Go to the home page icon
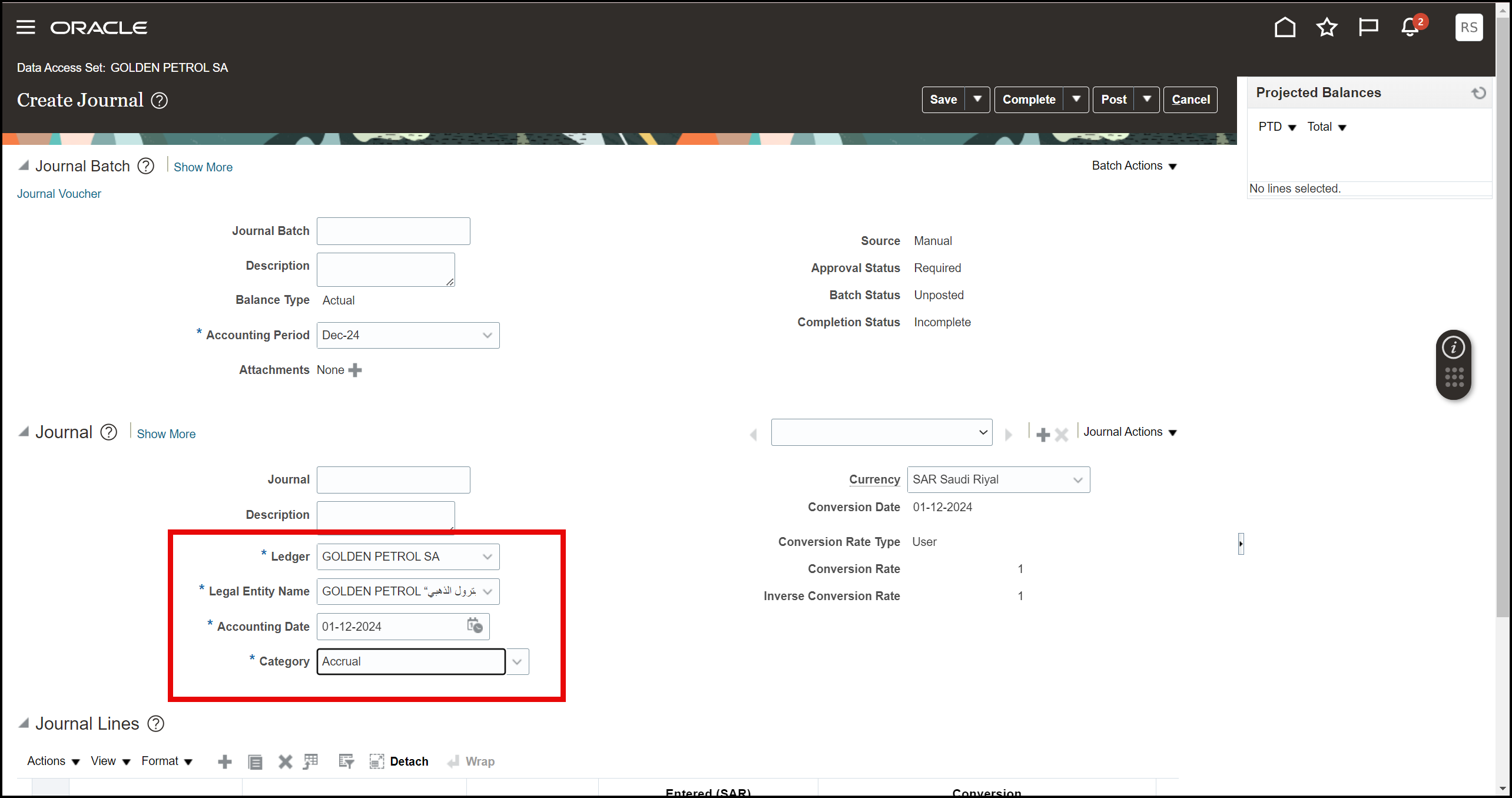Image resolution: width=1512 pixels, height=798 pixels. click(1285, 27)
